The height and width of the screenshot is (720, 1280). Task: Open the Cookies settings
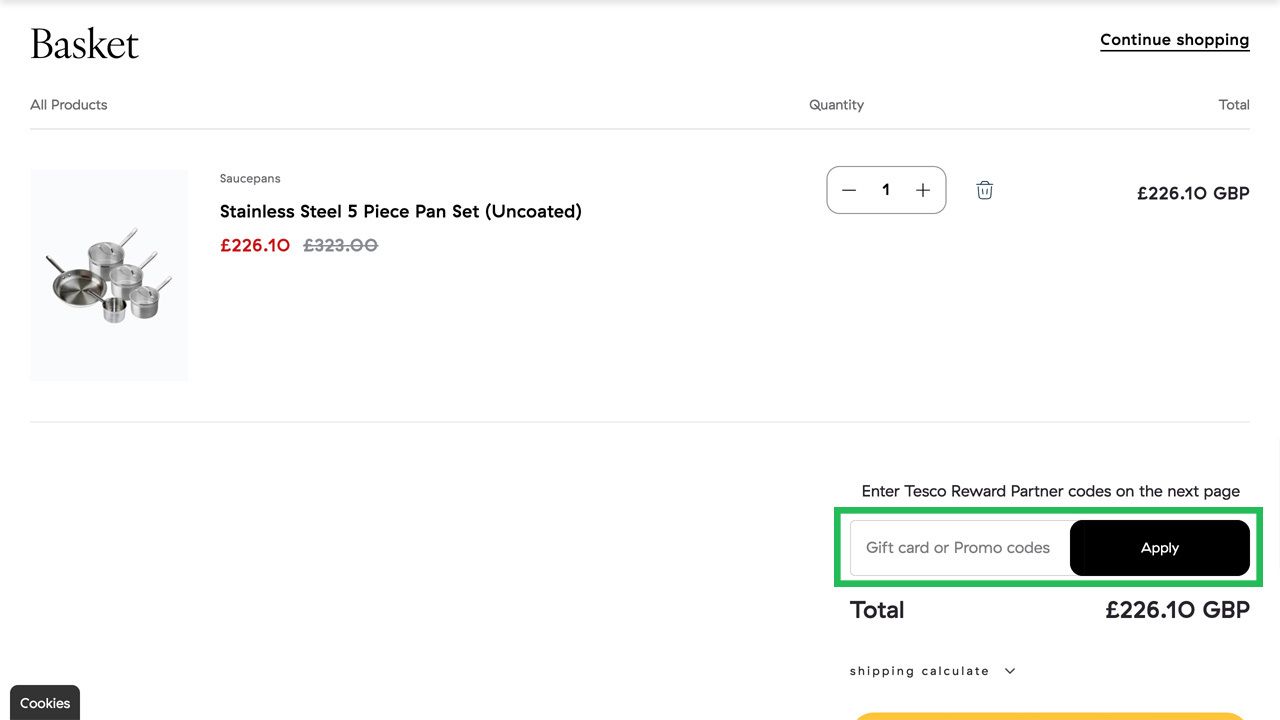(x=44, y=703)
